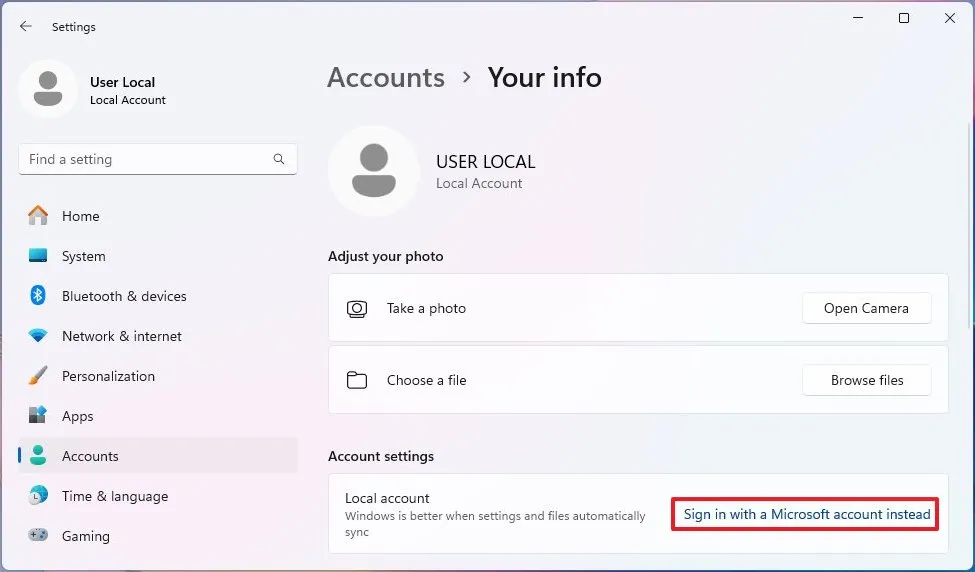This screenshot has height=572, width=975.
Task: Open the Apps settings category
Action: tap(158, 416)
